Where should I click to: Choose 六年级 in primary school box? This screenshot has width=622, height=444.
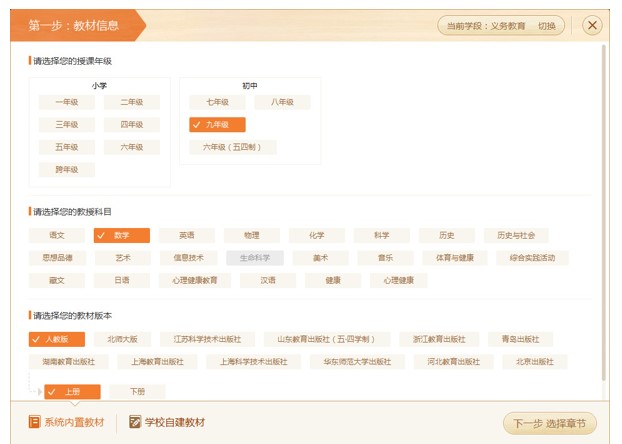(132, 147)
